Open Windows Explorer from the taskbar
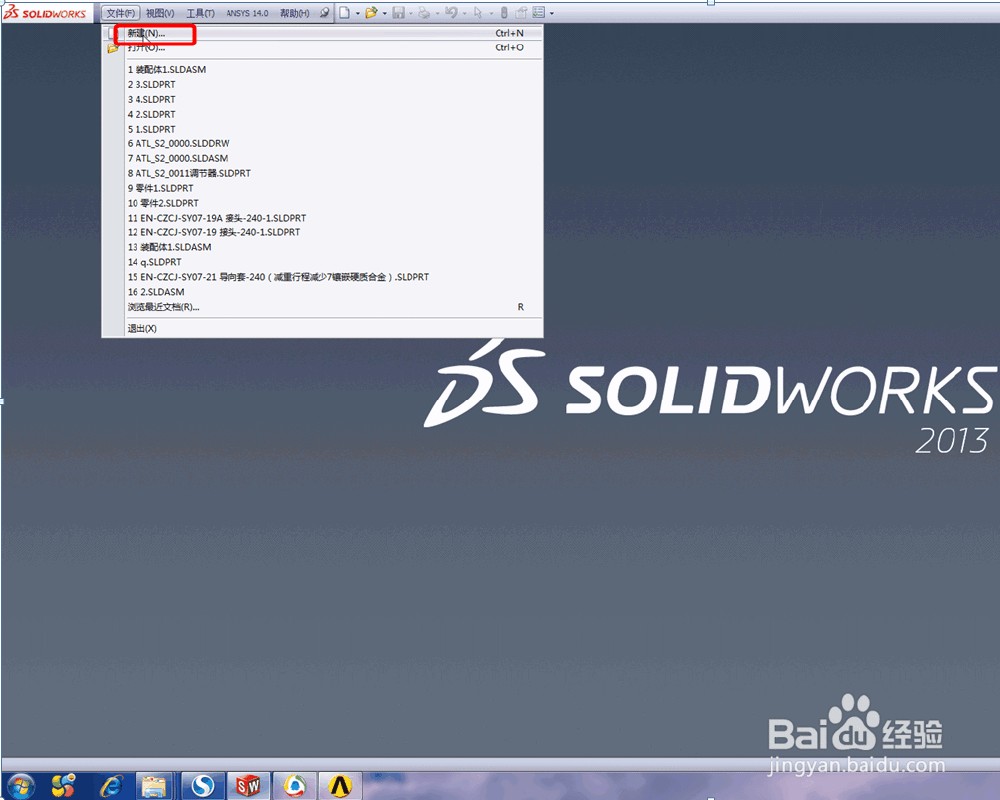Viewport: 1000px width, 800px height. (154, 786)
